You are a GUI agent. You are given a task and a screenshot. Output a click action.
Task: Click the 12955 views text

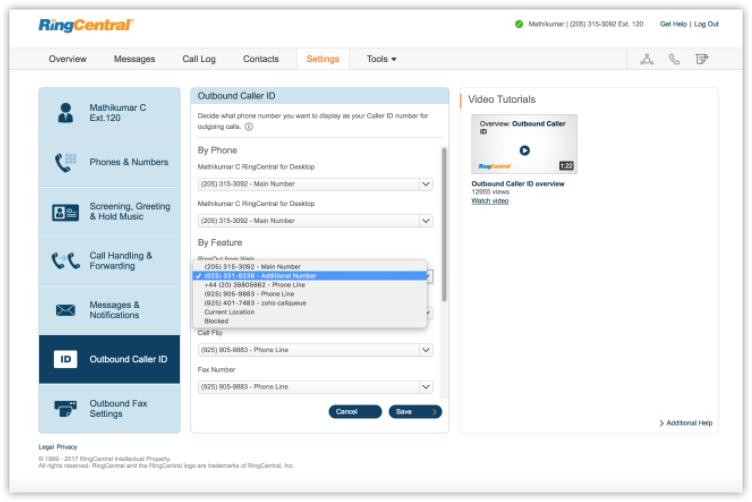coord(490,192)
